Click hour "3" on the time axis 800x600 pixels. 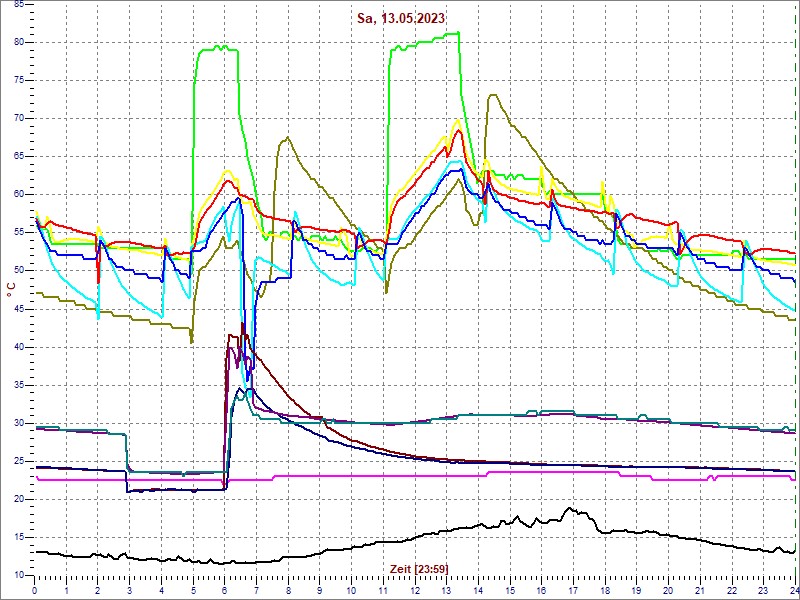[130, 590]
